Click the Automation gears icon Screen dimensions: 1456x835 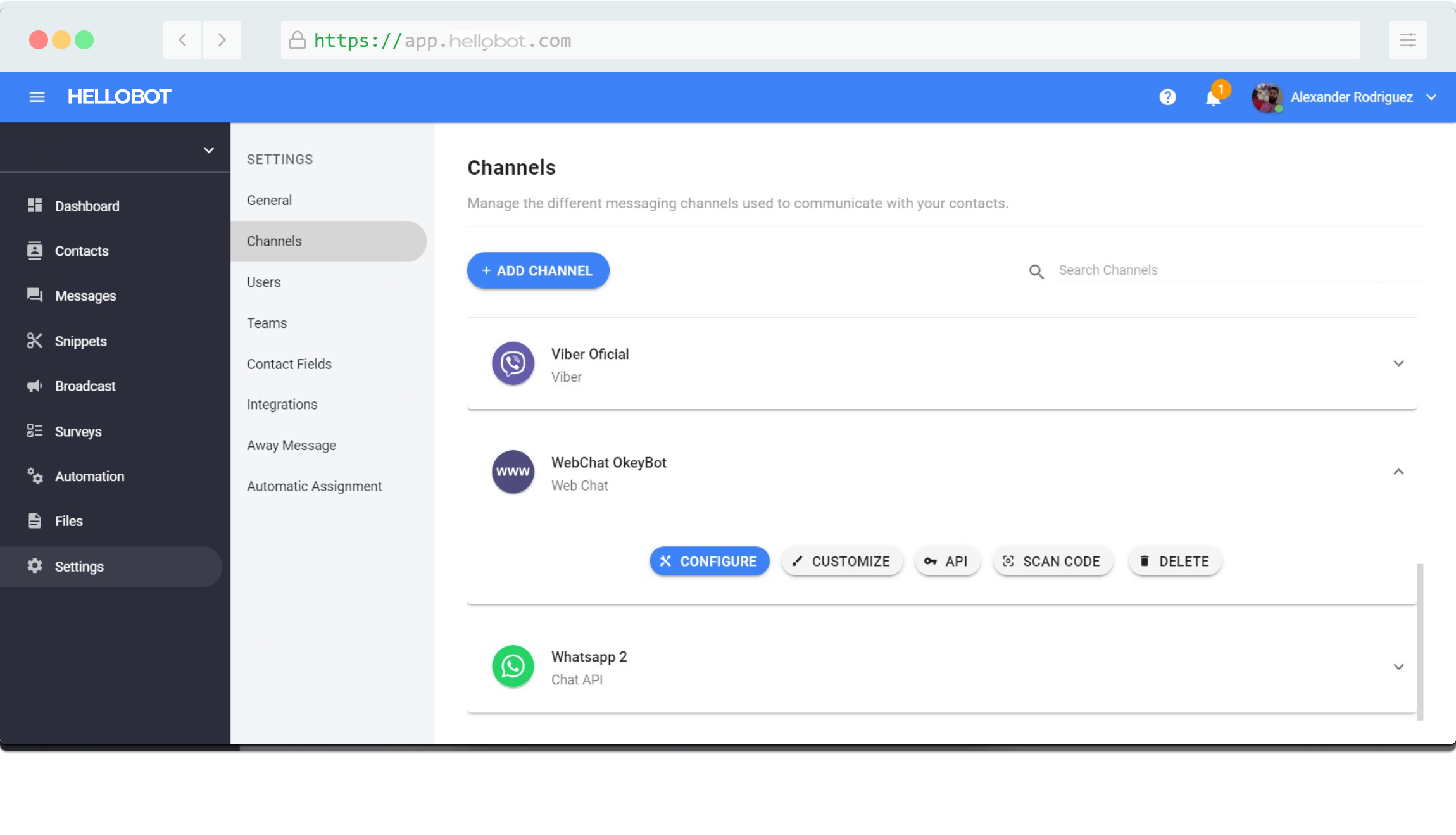point(35,475)
